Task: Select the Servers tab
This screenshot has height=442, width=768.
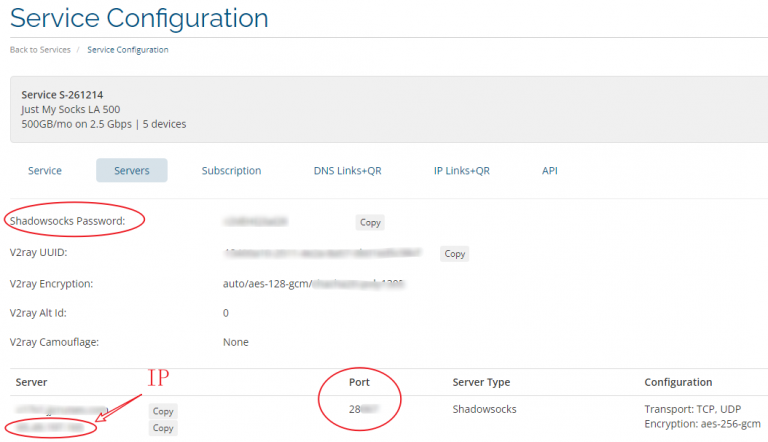Action: [131, 171]
